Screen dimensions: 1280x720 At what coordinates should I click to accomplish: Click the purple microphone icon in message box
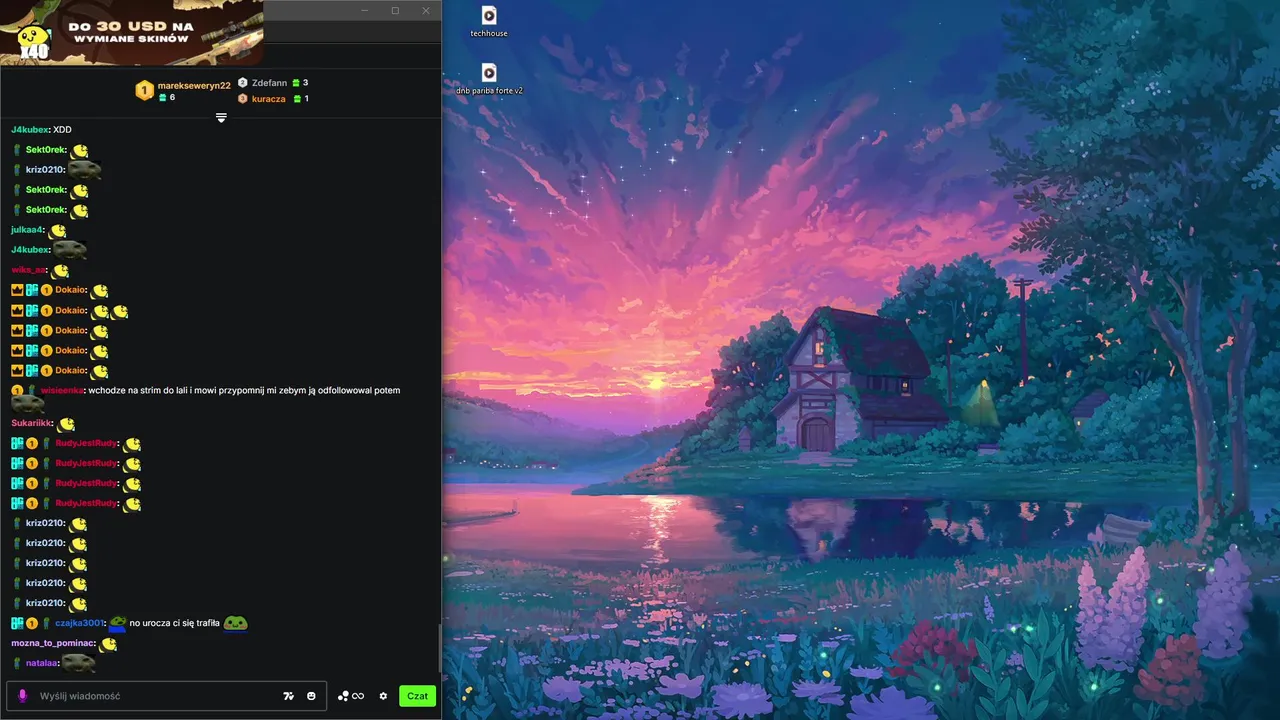click(x=23, y=696)
